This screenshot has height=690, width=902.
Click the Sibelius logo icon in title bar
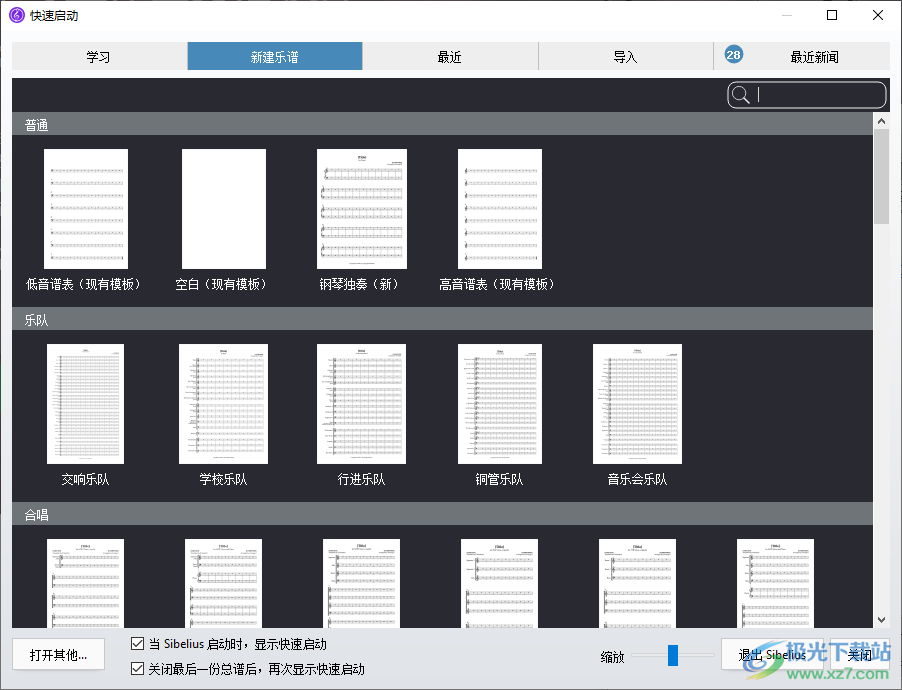tap(14, 15)
